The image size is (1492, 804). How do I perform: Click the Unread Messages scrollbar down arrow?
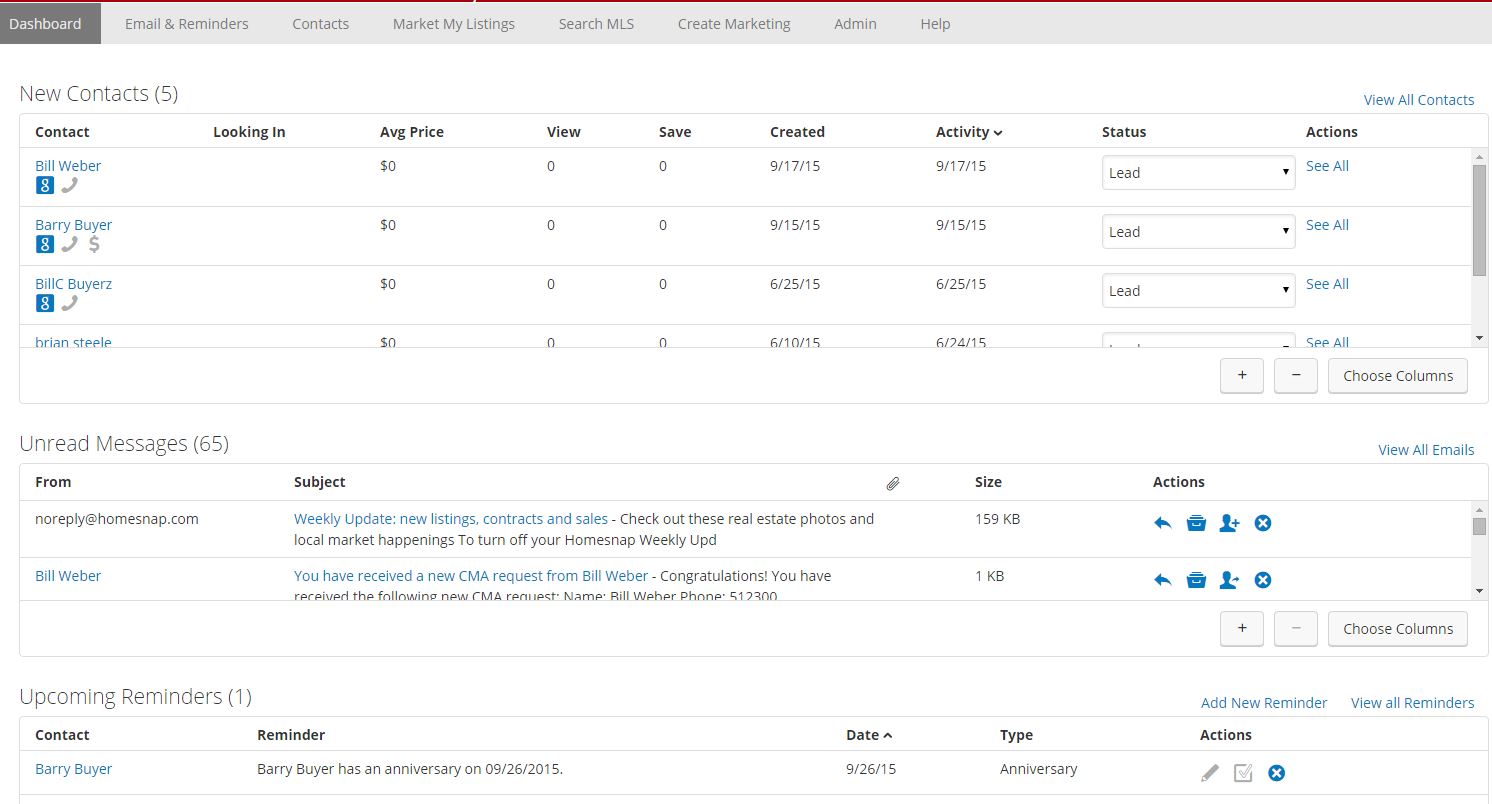pyautogui.click(x=1480, y=591)
